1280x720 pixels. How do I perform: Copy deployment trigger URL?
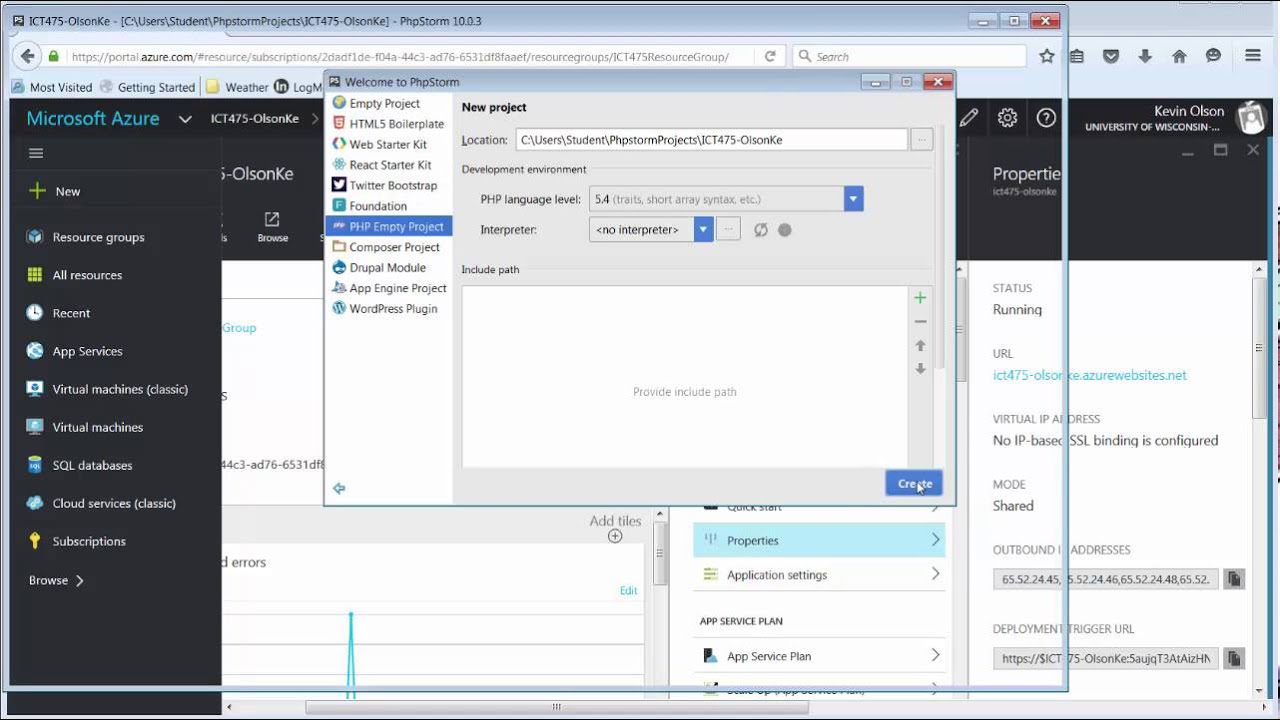point(1234,658)
